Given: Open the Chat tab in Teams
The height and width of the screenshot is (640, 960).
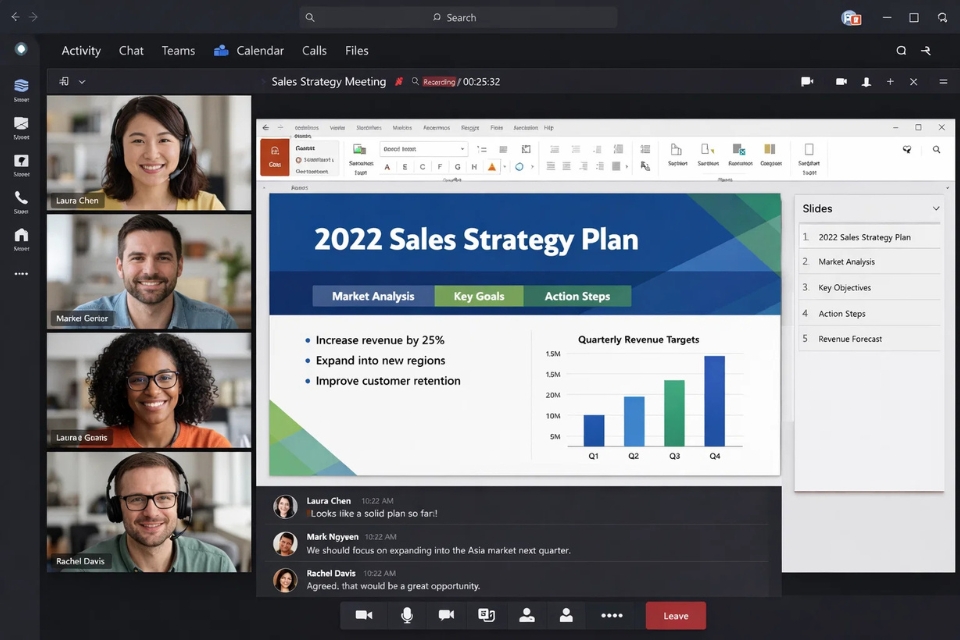Looking at the screenshot, I should (x=130, y=50).
